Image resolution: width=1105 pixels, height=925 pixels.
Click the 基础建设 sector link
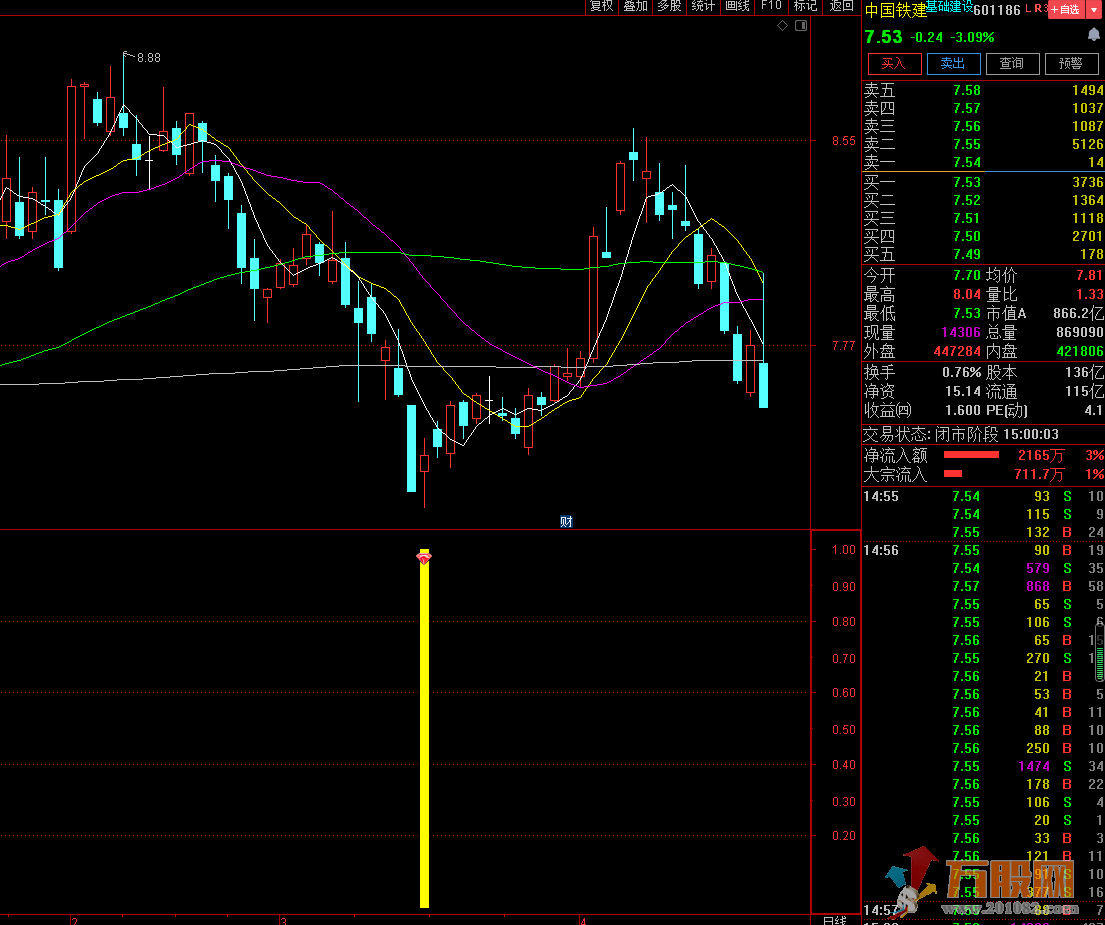click(949, 7)
